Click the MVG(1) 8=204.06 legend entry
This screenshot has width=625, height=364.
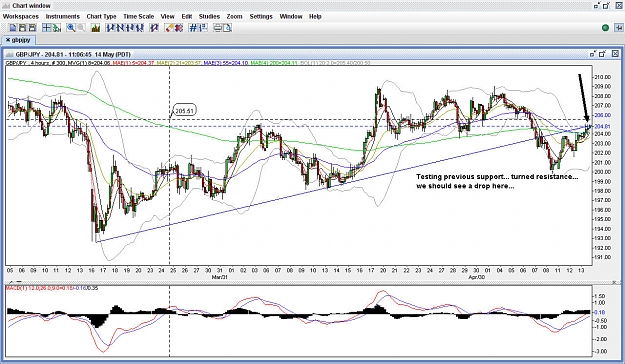[89, 63]
